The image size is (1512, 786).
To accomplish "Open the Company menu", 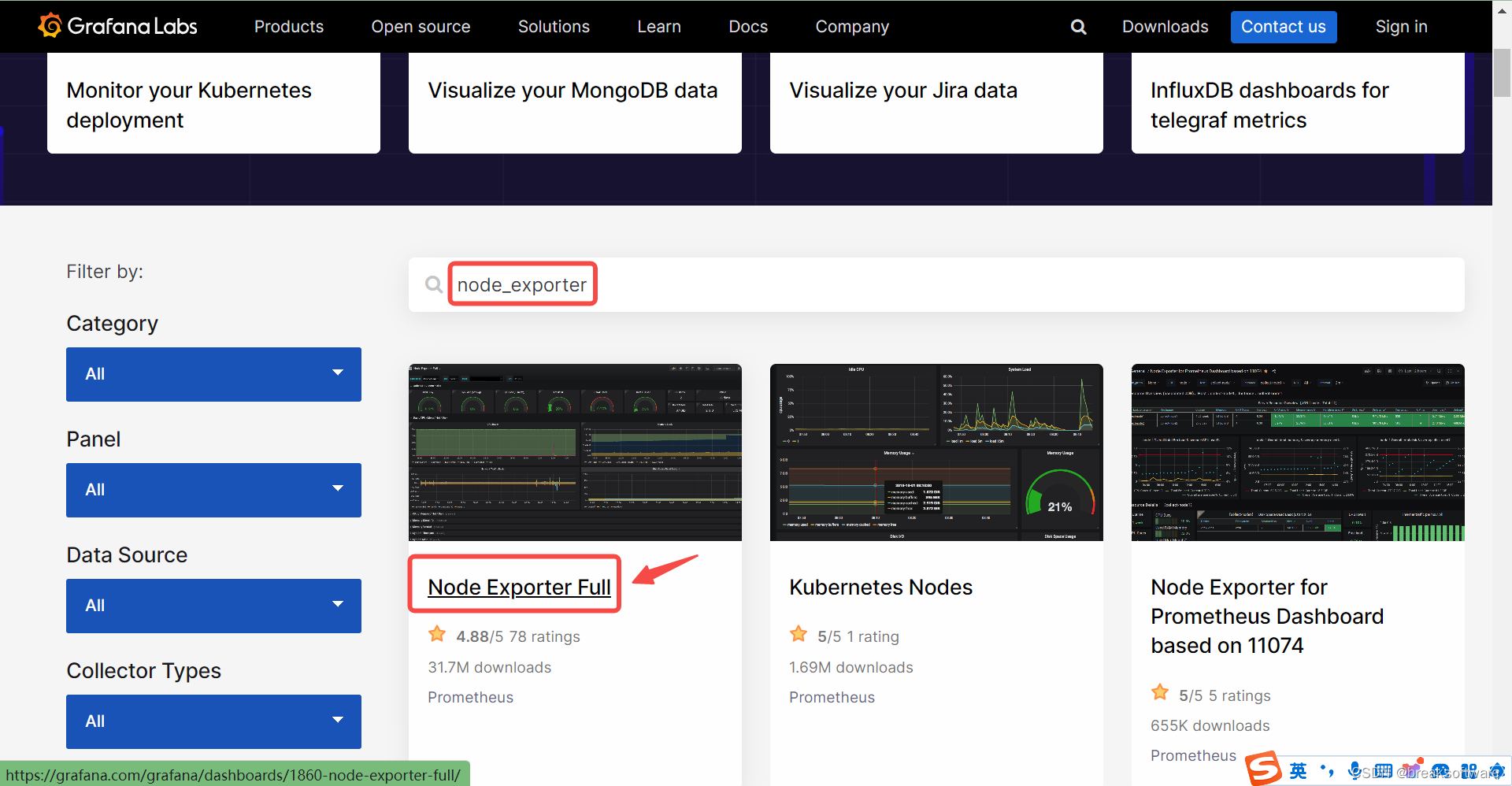I will [x=852, y=27].
